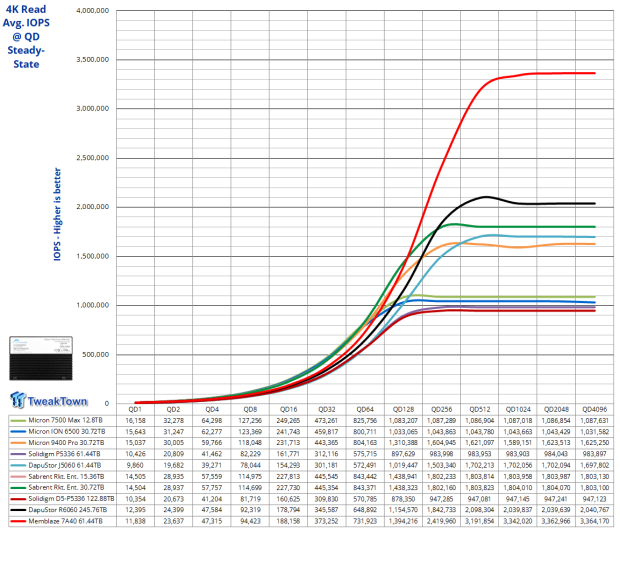Click the 'QD32' column header

327,409
